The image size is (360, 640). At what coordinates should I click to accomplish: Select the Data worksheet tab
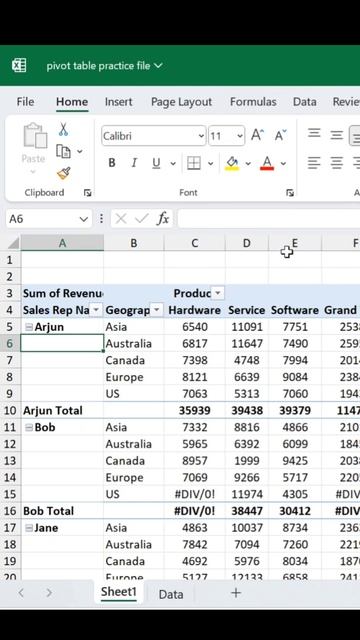tap(171, 594)
